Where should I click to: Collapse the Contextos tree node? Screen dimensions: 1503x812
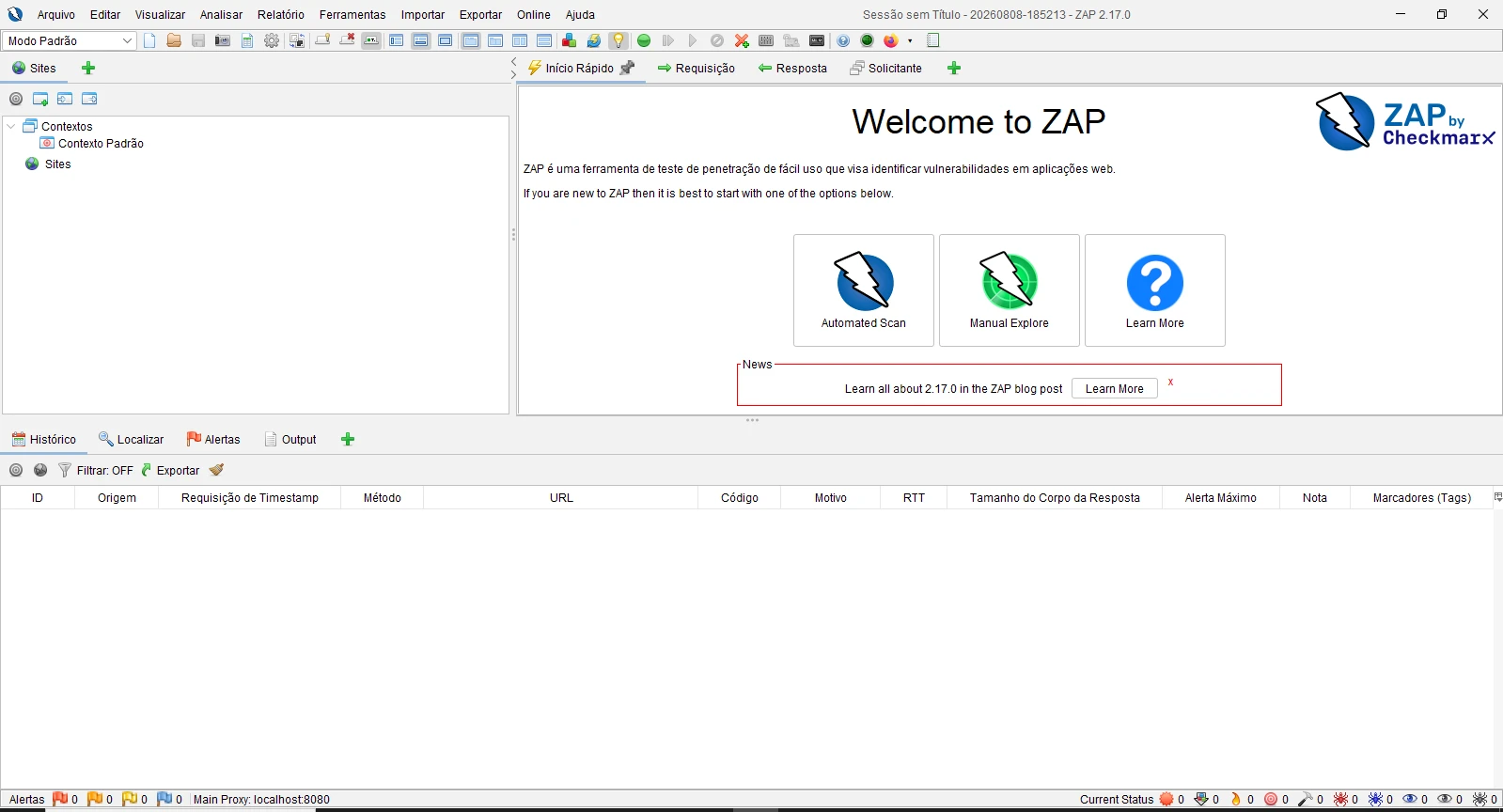pyautogui.click(x=11, y=126)
